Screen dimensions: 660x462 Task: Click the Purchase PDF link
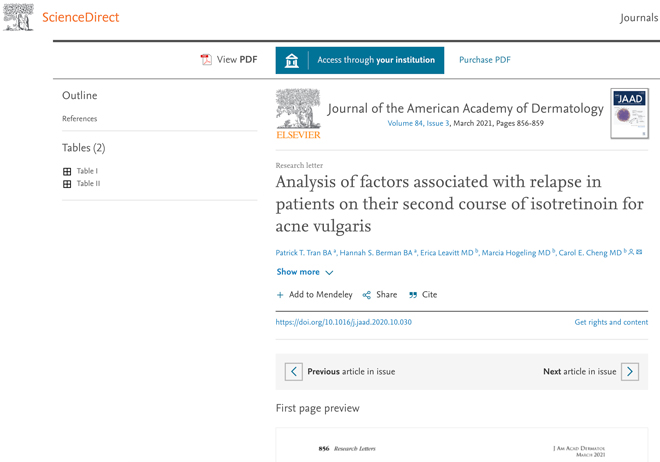click(x=485, y=60)
